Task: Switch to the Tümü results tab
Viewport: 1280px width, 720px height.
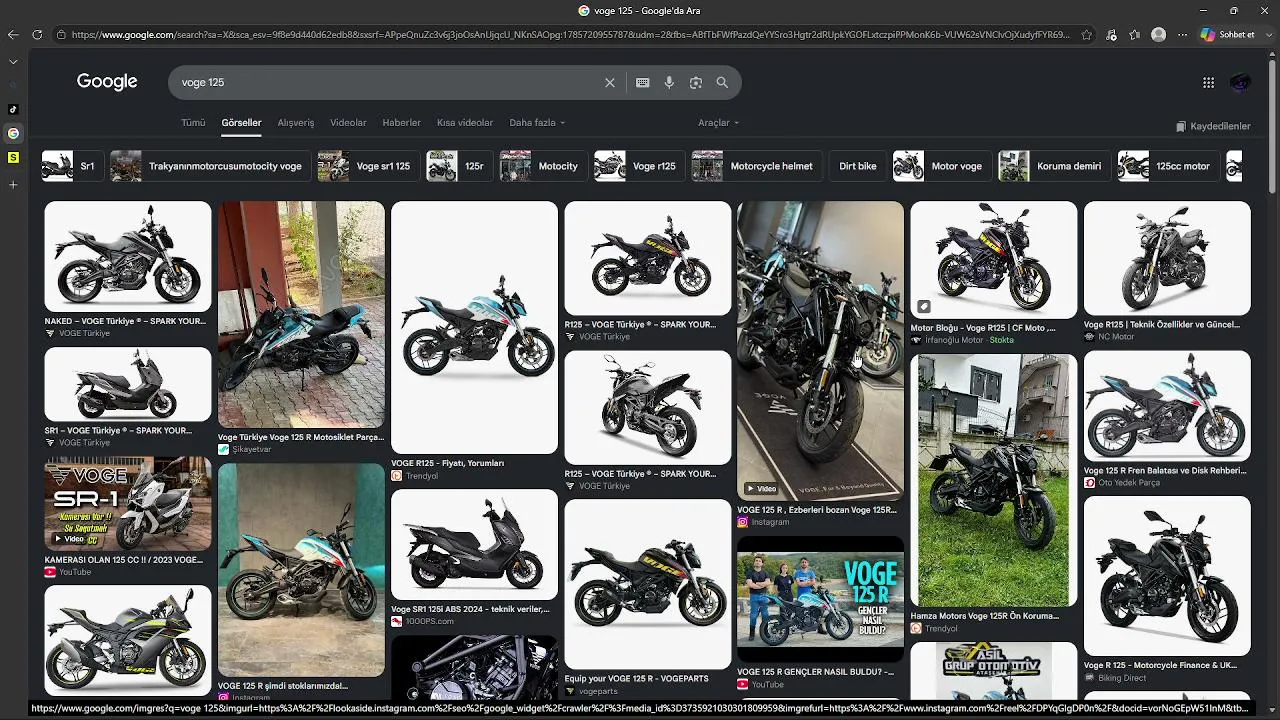Action: pos(193,123)
